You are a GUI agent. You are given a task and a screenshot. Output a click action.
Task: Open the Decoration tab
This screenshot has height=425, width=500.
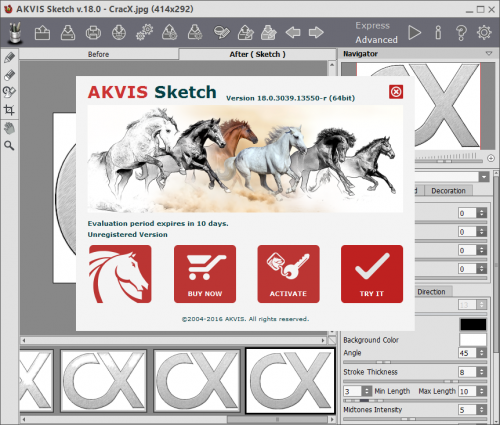point(448,191)
